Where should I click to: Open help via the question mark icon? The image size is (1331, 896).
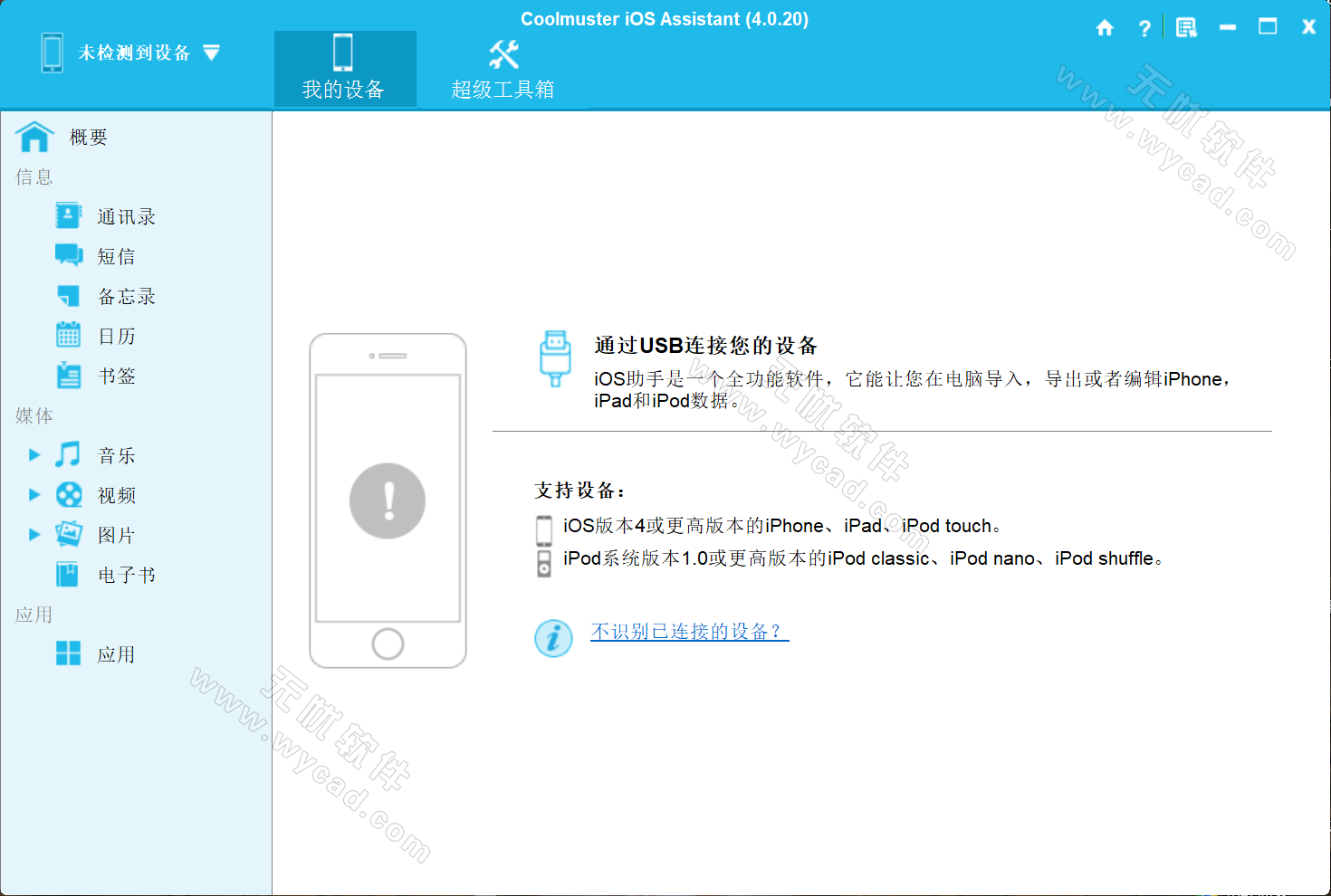(1144, 27)
